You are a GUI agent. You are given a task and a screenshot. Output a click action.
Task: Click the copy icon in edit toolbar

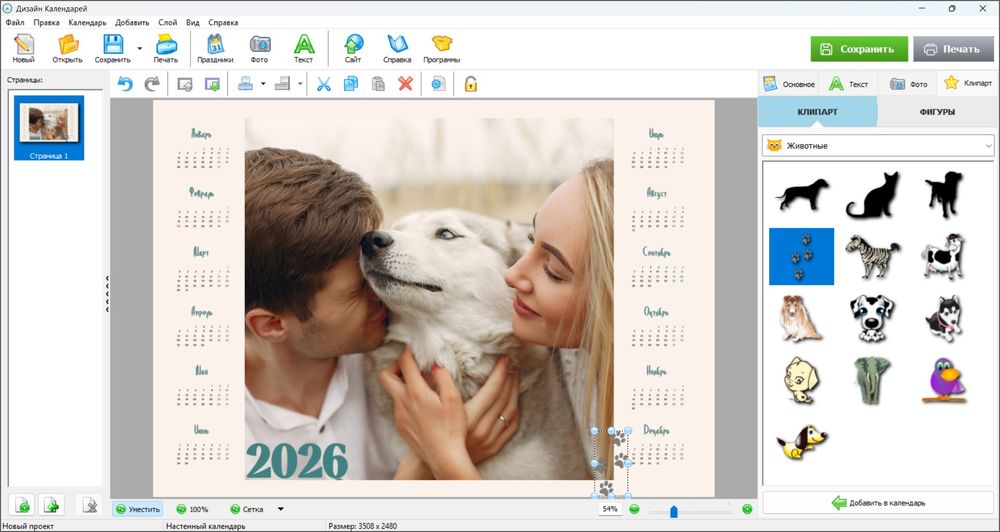click(350, 85)
